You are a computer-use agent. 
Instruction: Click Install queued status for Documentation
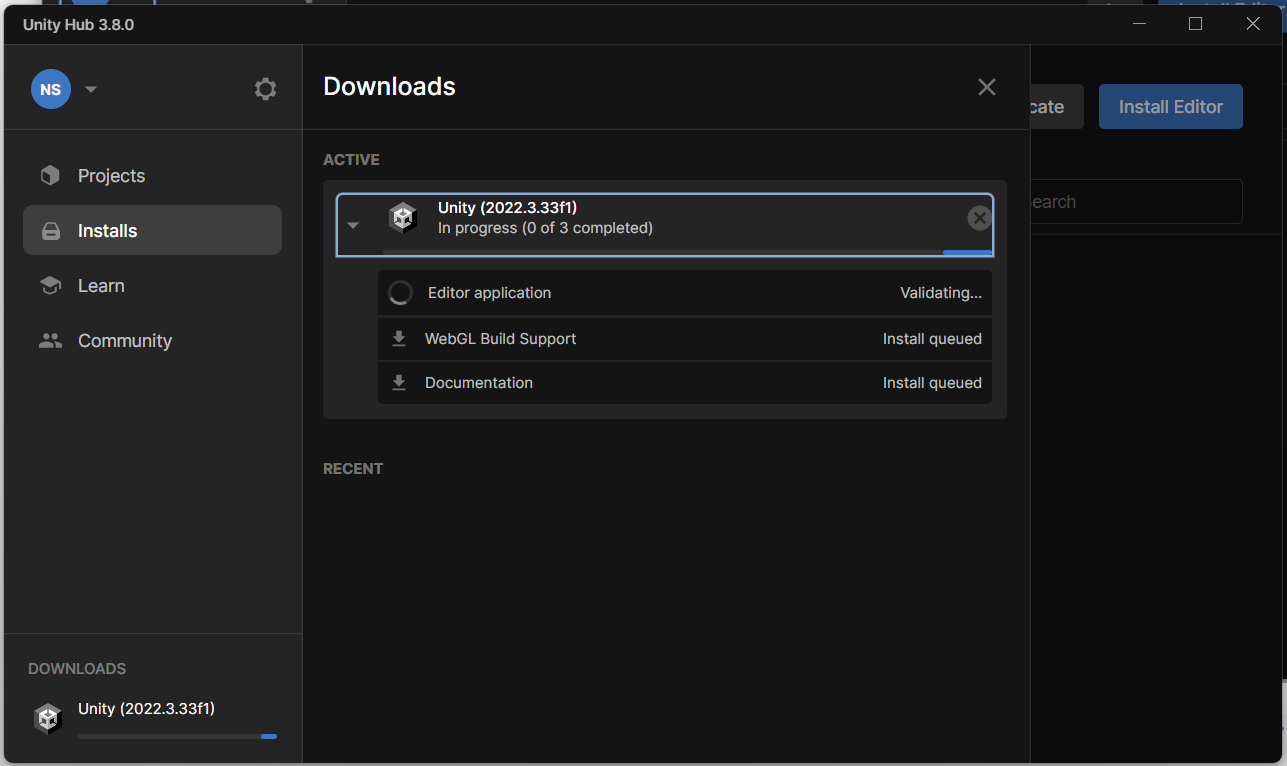[932, 383]
